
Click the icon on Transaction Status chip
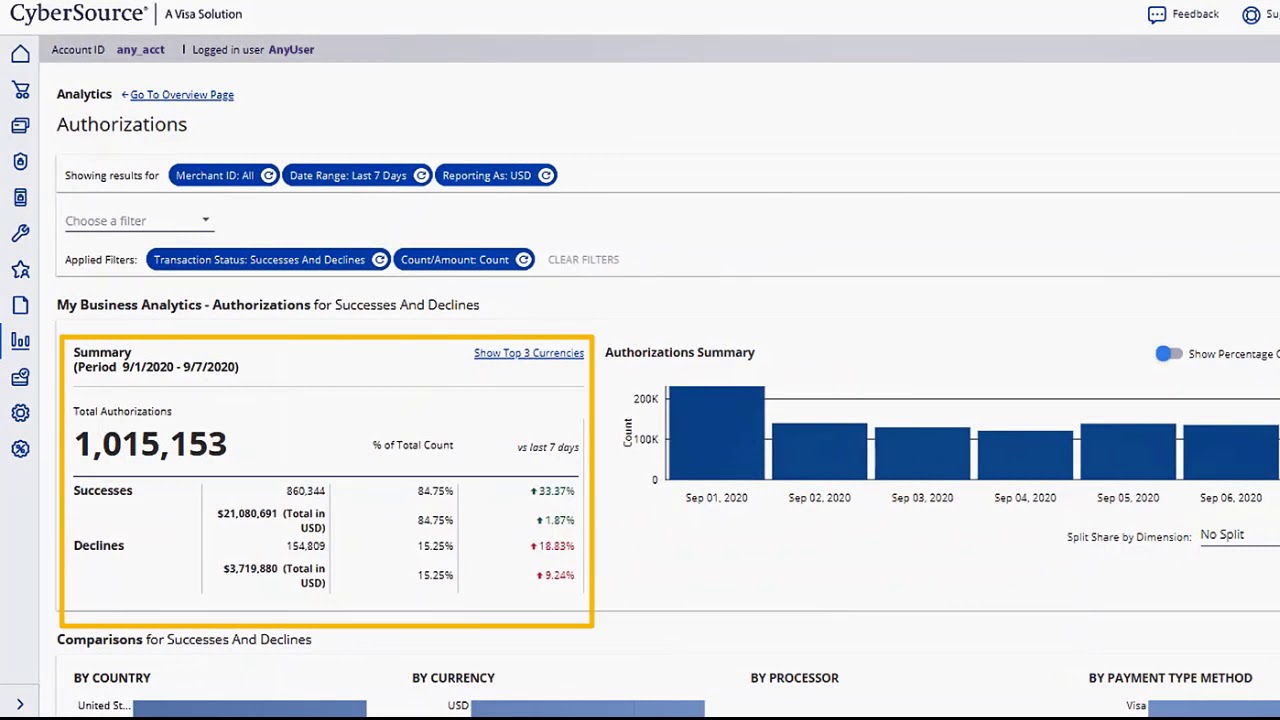(x=380, y=260)
